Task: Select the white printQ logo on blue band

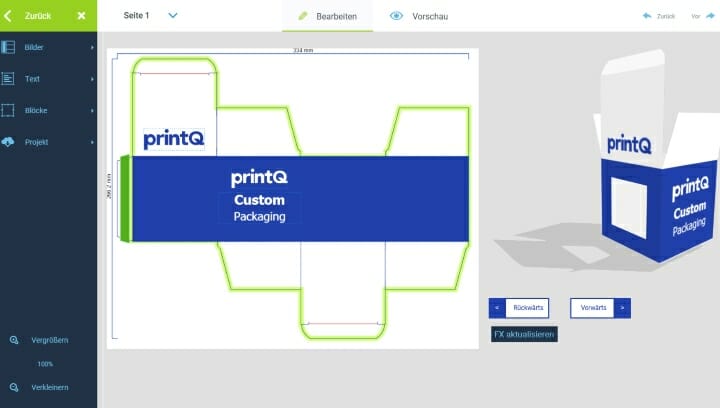Action: 259,178
